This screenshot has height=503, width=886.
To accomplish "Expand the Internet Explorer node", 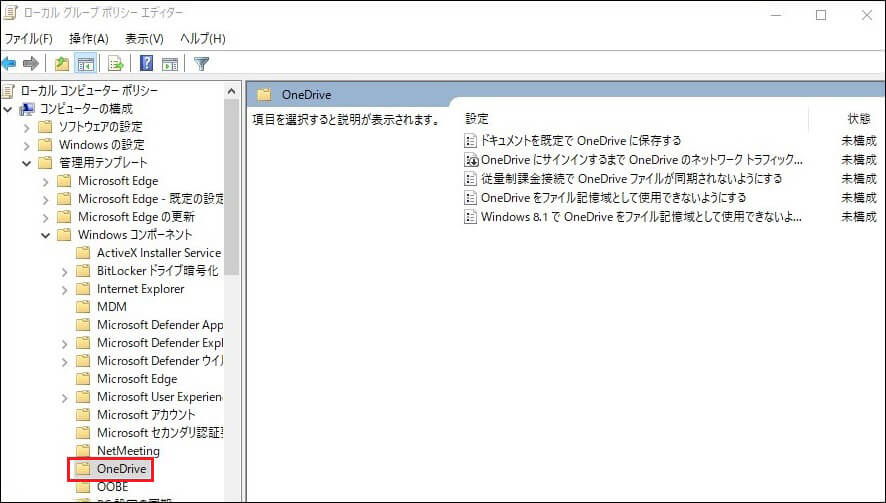I will [x=64, y=290].
